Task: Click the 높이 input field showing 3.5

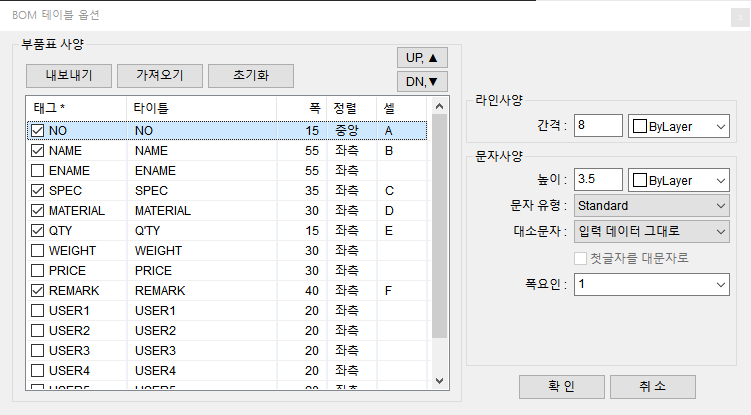Action: coord(598,180)
